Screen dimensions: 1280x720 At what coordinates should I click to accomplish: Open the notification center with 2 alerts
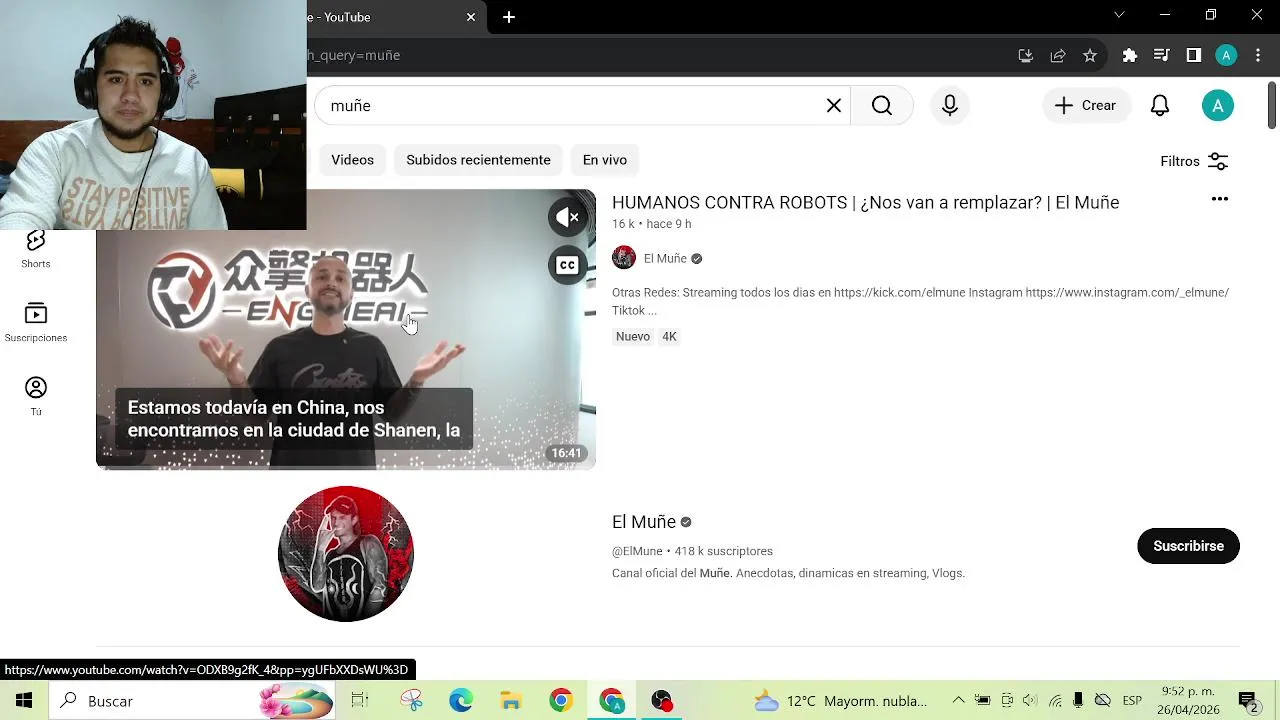click(1248, 702)
